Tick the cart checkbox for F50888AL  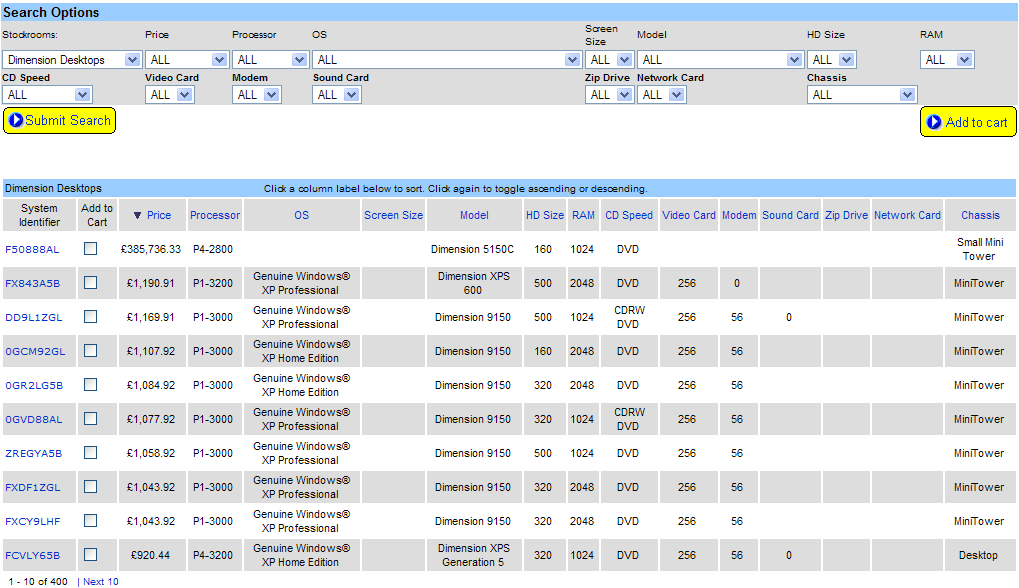(91, 249)
